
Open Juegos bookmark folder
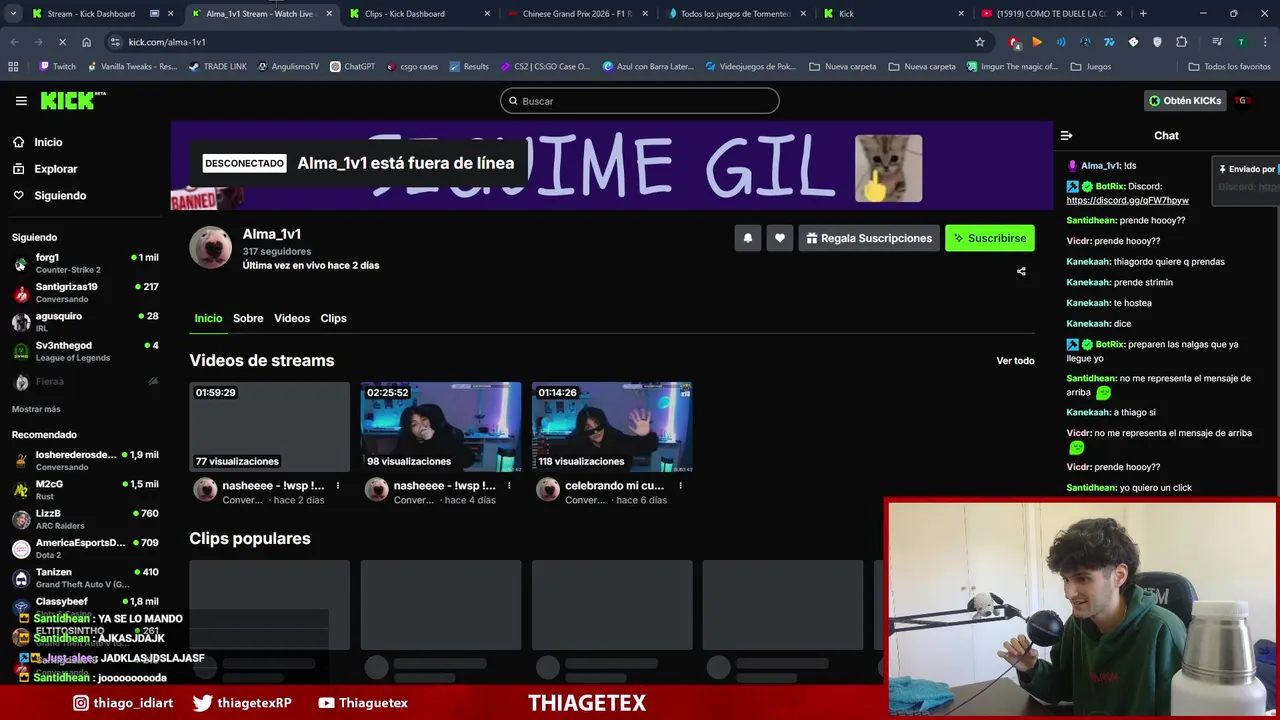tap(1090, 67)
